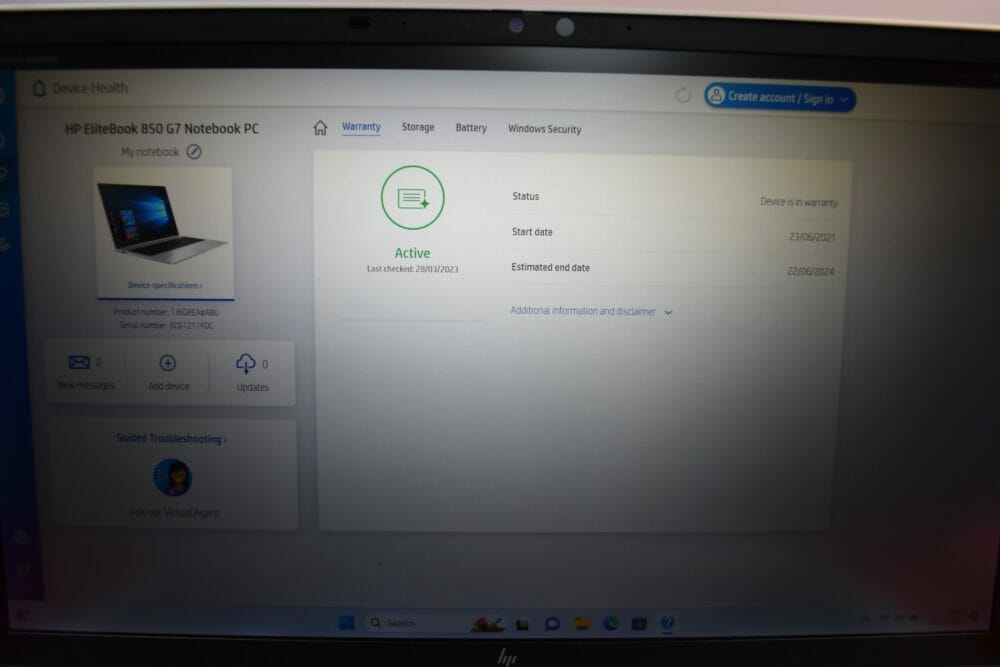Image resolution: width=1000 pixels, height=667 pixels.
Task: Open the home icon in the top navigation
Action: point(320,128)
